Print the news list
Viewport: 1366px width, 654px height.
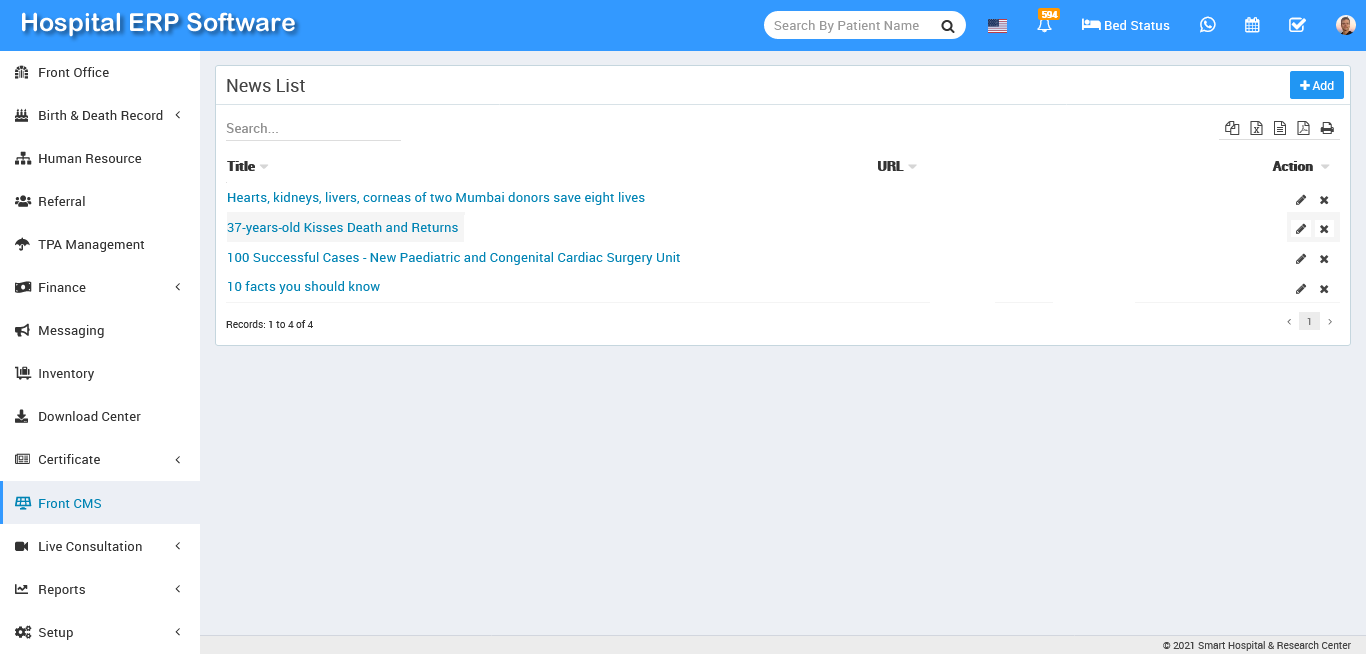click(1327, 128)
